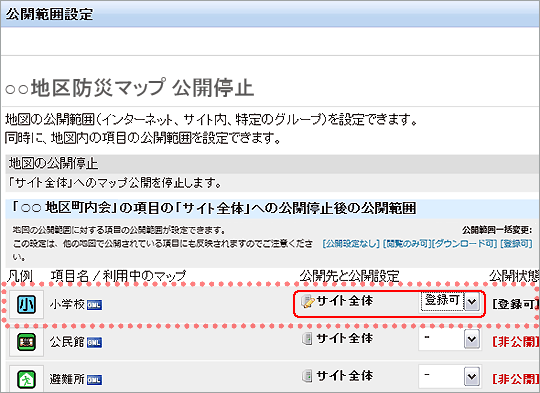The image size is (540, 393).
Task: Click the 小学校 item name
Action: click(x=67, y=304)
